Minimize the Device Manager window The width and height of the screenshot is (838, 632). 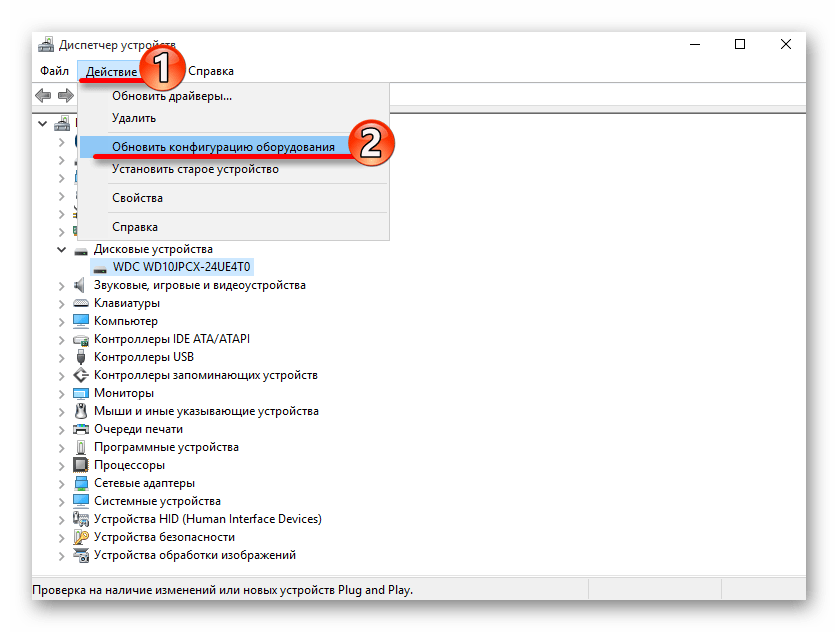[695, 44]
